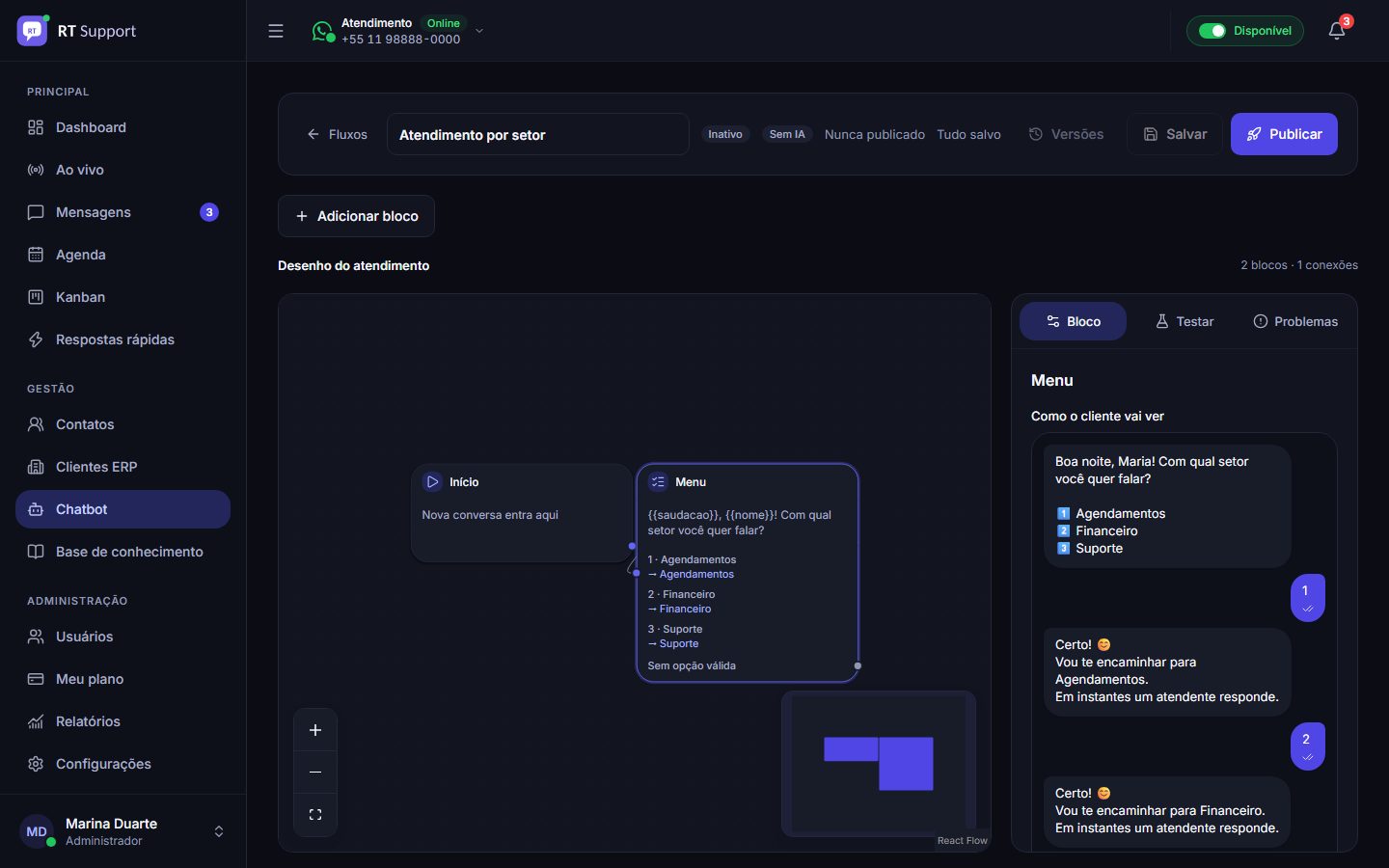
Task: Click the Tudo salvo status
Action: (968, 134)
